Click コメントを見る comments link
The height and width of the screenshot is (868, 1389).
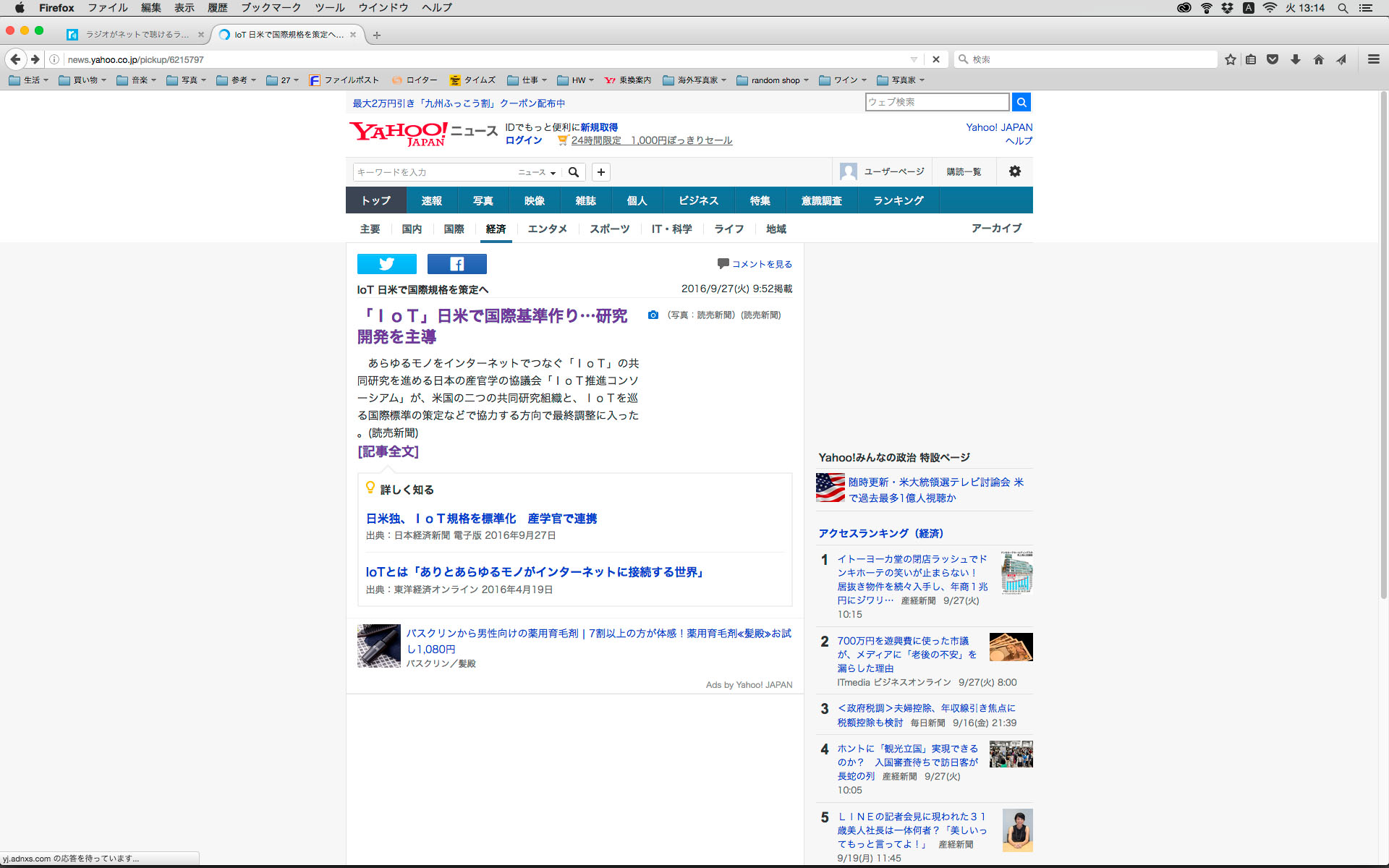(x=761, y=264)
